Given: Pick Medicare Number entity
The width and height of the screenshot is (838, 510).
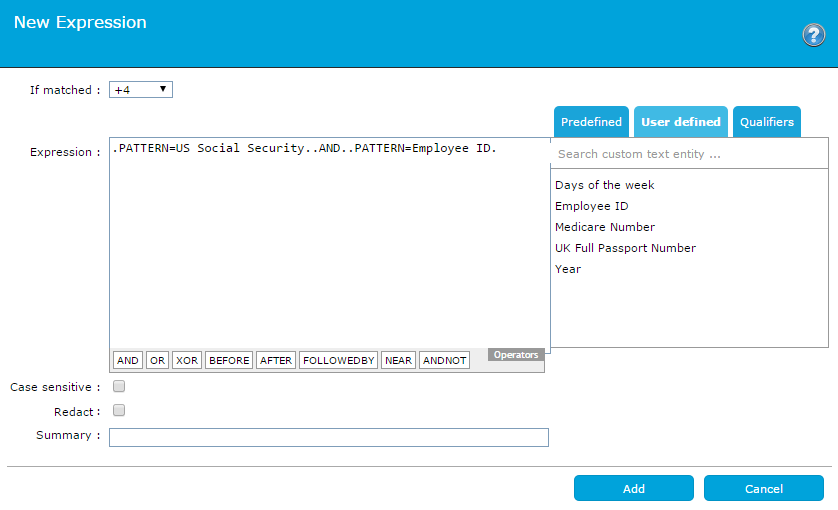Looking at the screenshot, I should pyautogui.click(x=604, y=227).
